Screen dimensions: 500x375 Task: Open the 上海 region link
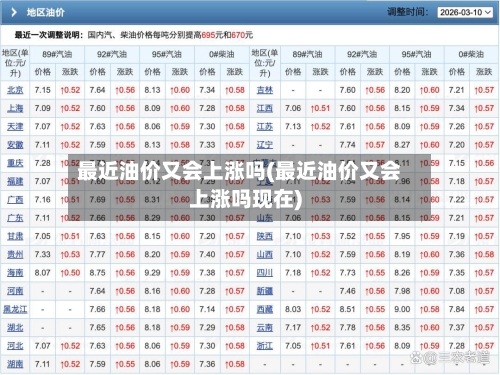pyautogui.click(x=15, y=108)
